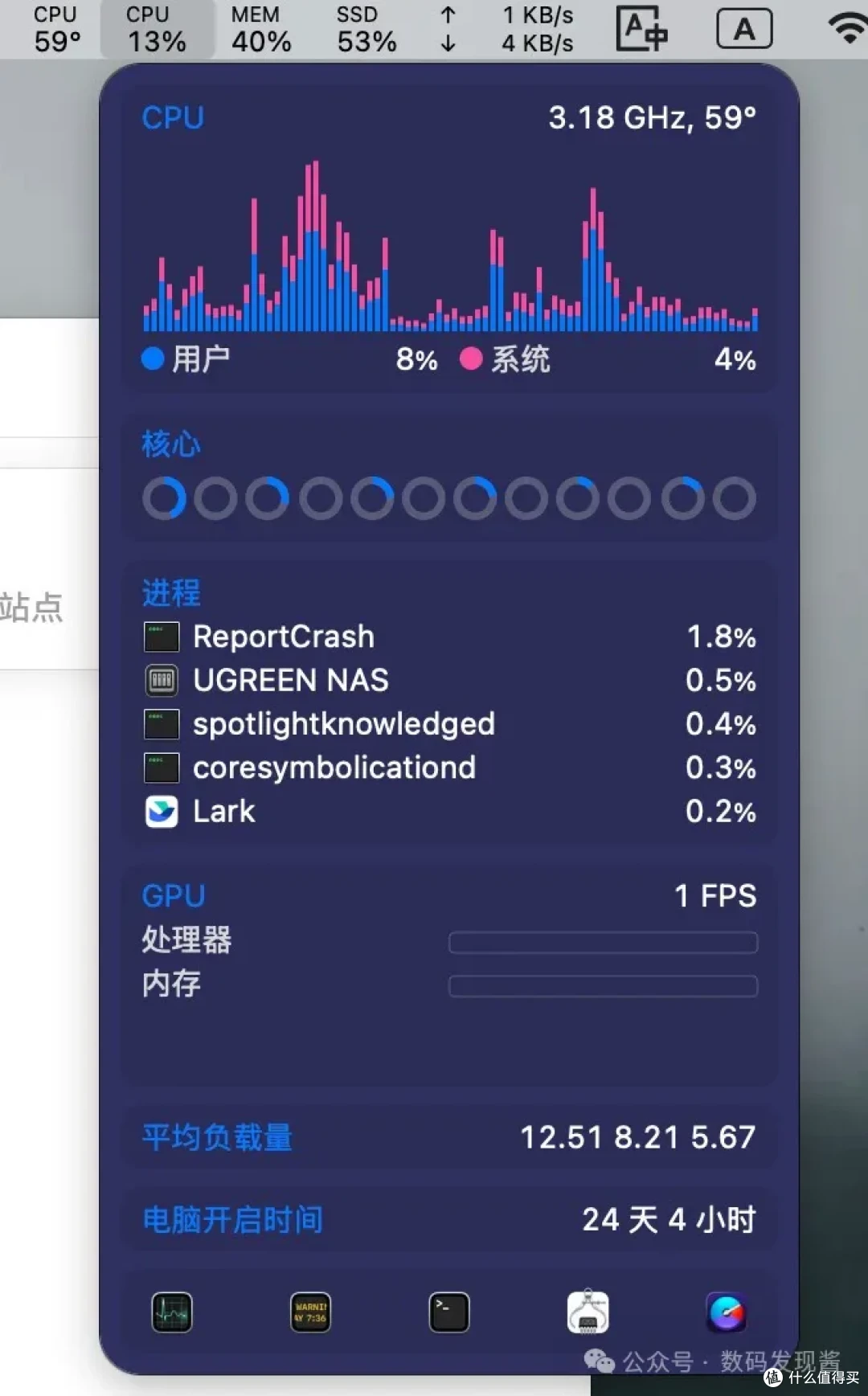This screenshot has height=1396, width=868.
Task: Open the Terminal app icon
Action: [x=449, y=1312]
